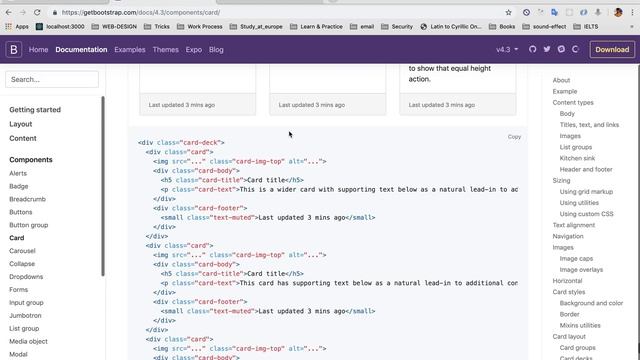
Task: Go to Home in the navbar
Action: 38,49
